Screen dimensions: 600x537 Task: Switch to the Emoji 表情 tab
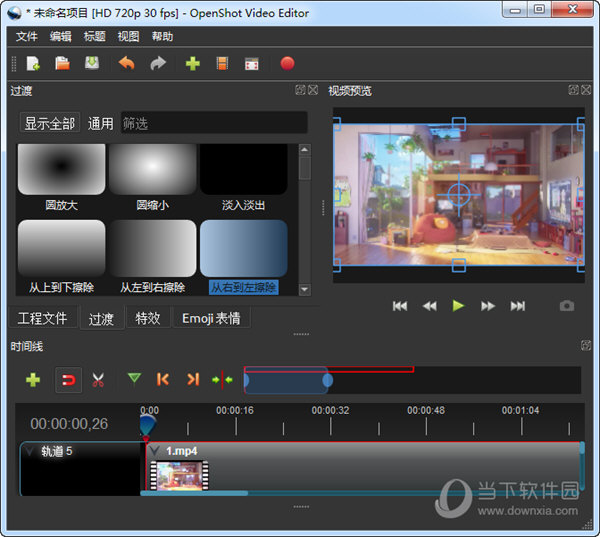(x=212, y=318)
